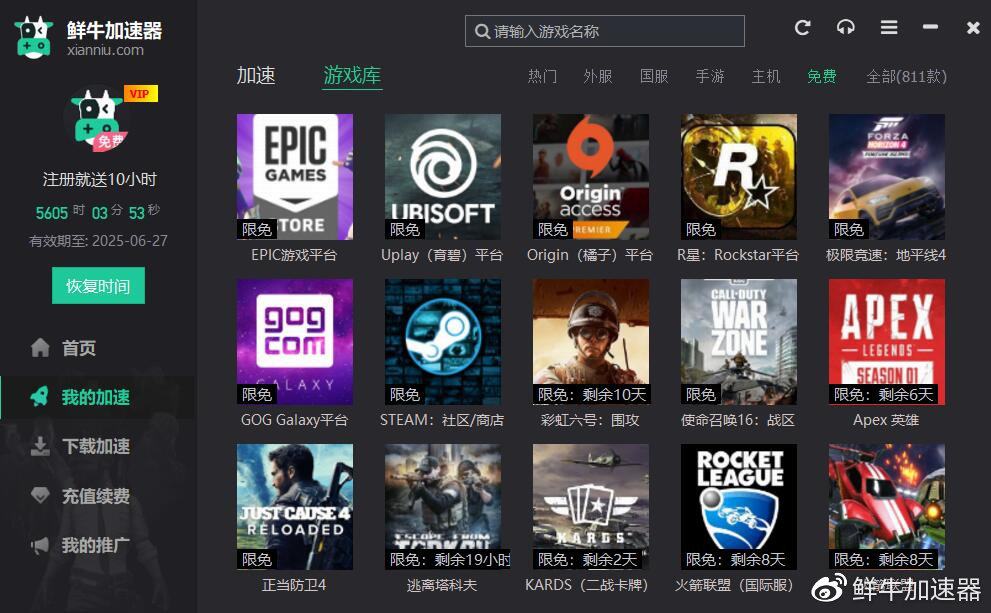Open 充值续费 in sidebar
This screenshot has width=991, height=613.
click(96, 496)
